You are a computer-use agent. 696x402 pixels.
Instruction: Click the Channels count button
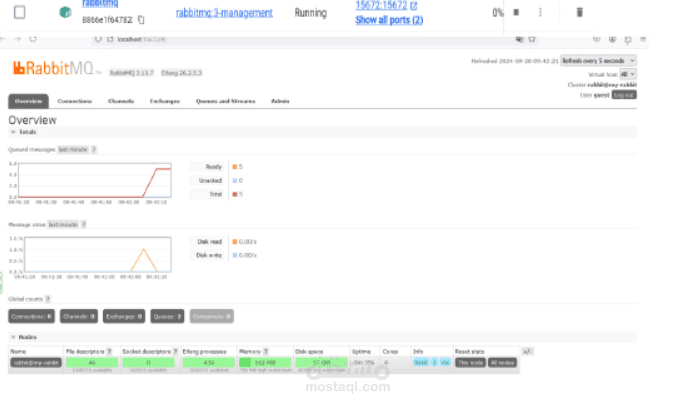coord(79,316)
